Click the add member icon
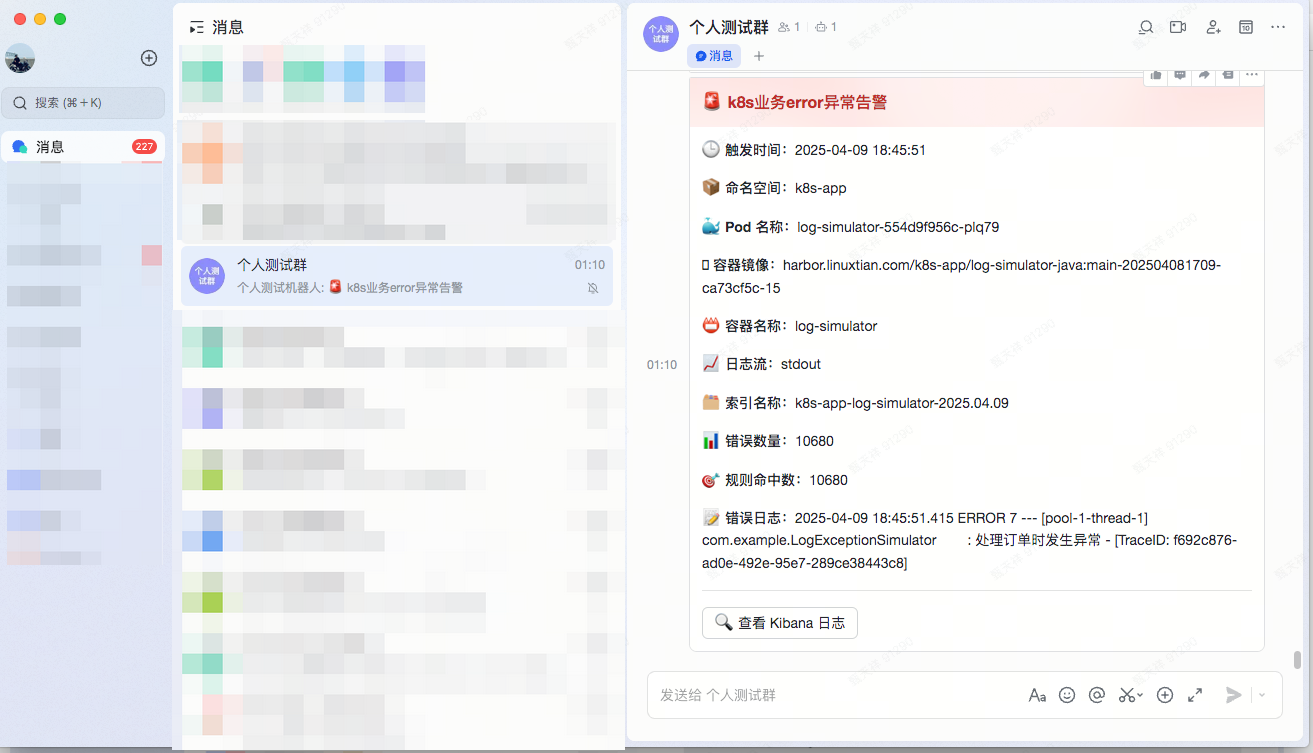Image resolution: width=1313 pixels, height=753 pixels. [1213, 27]
